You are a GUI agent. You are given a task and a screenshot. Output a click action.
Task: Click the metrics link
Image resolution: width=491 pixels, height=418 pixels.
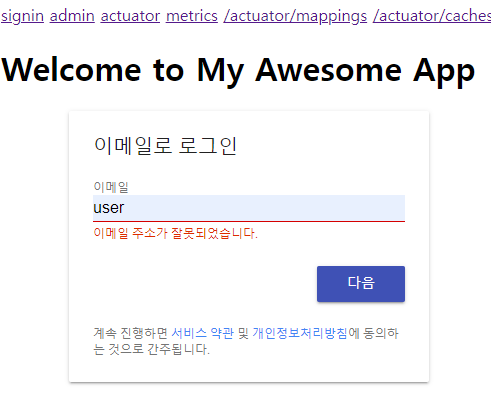(x=192, y=16)
